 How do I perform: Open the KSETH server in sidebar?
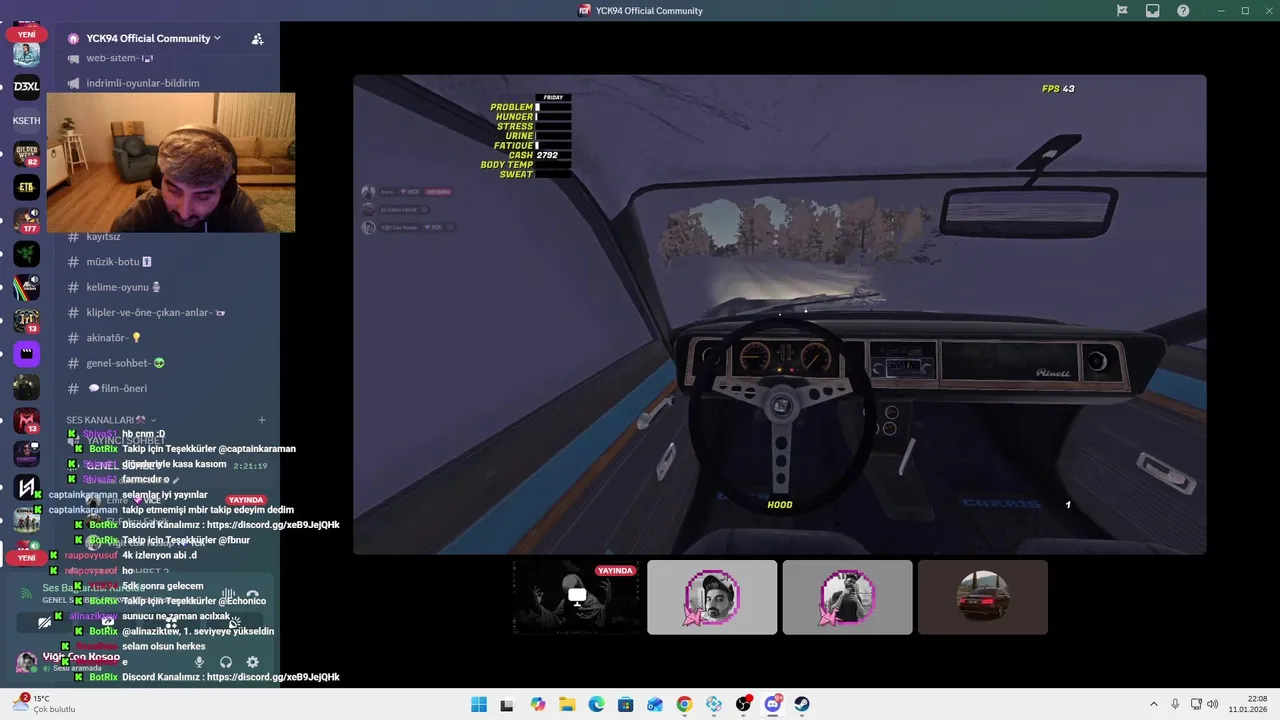tap(26, 121)
